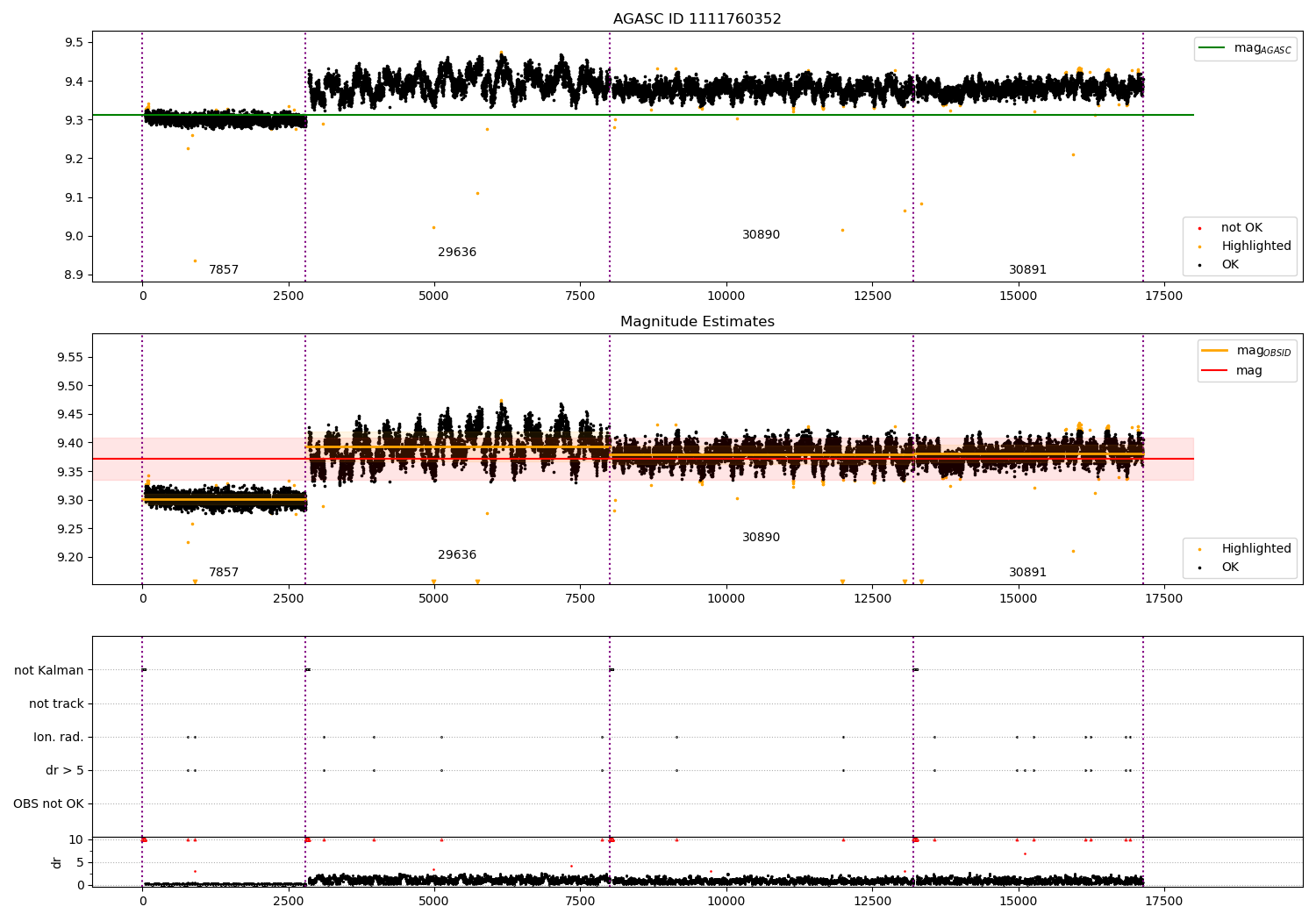Click the green line swatch in top legend
Image resolution: width=1316 pixels, height=921 pixels.
point(1212,48)
